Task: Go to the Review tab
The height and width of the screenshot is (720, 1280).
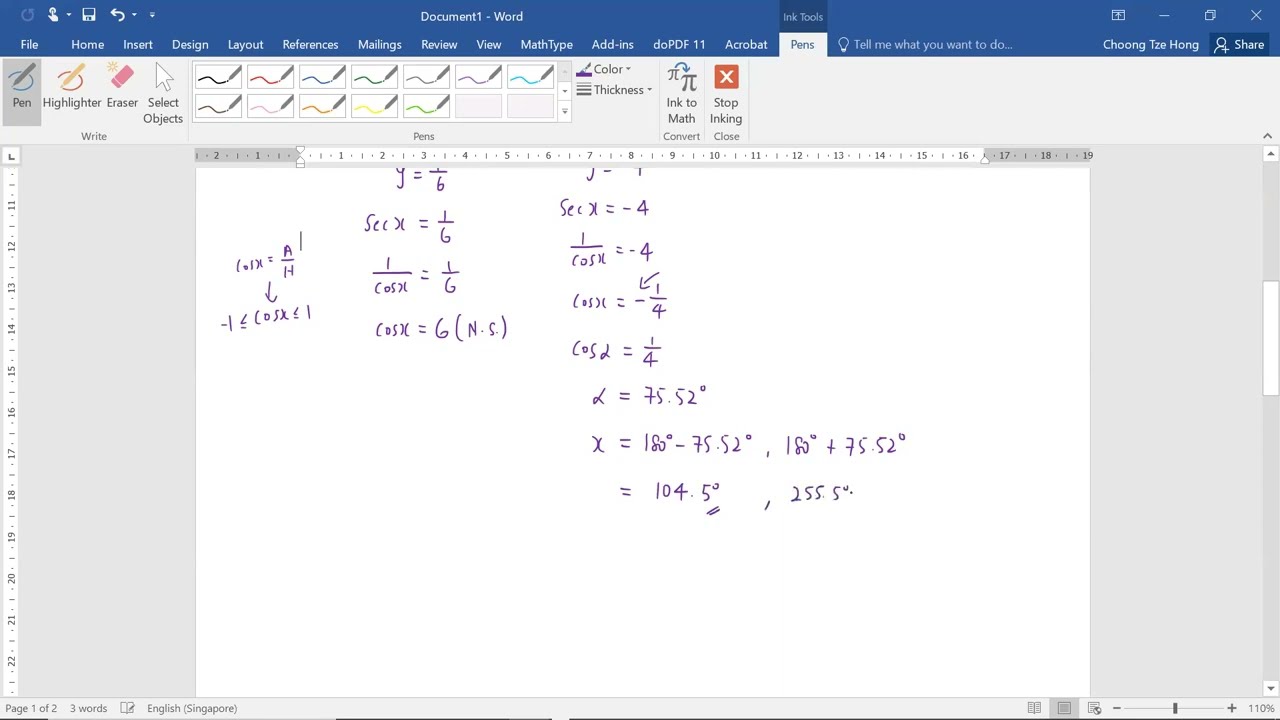Action: [x=439, y=44]
